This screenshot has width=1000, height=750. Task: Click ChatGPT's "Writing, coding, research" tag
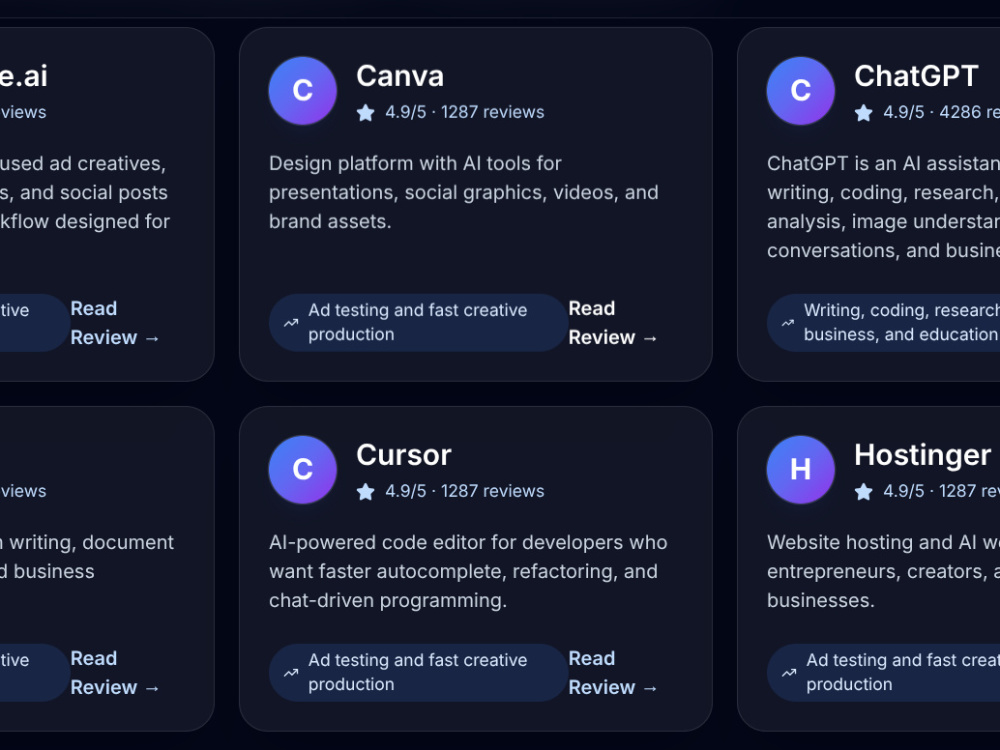pos(883,323)
